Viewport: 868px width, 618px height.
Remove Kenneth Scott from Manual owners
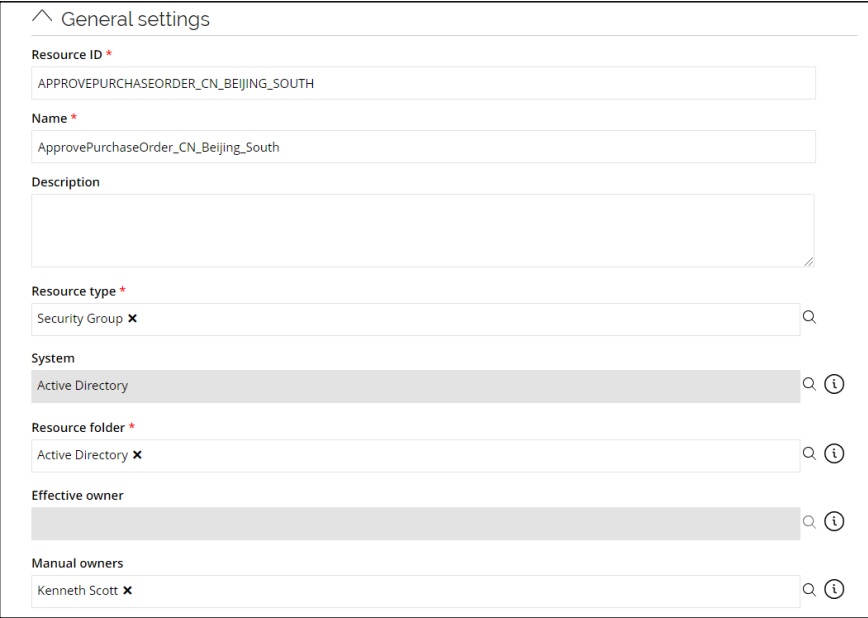[128, 591]
